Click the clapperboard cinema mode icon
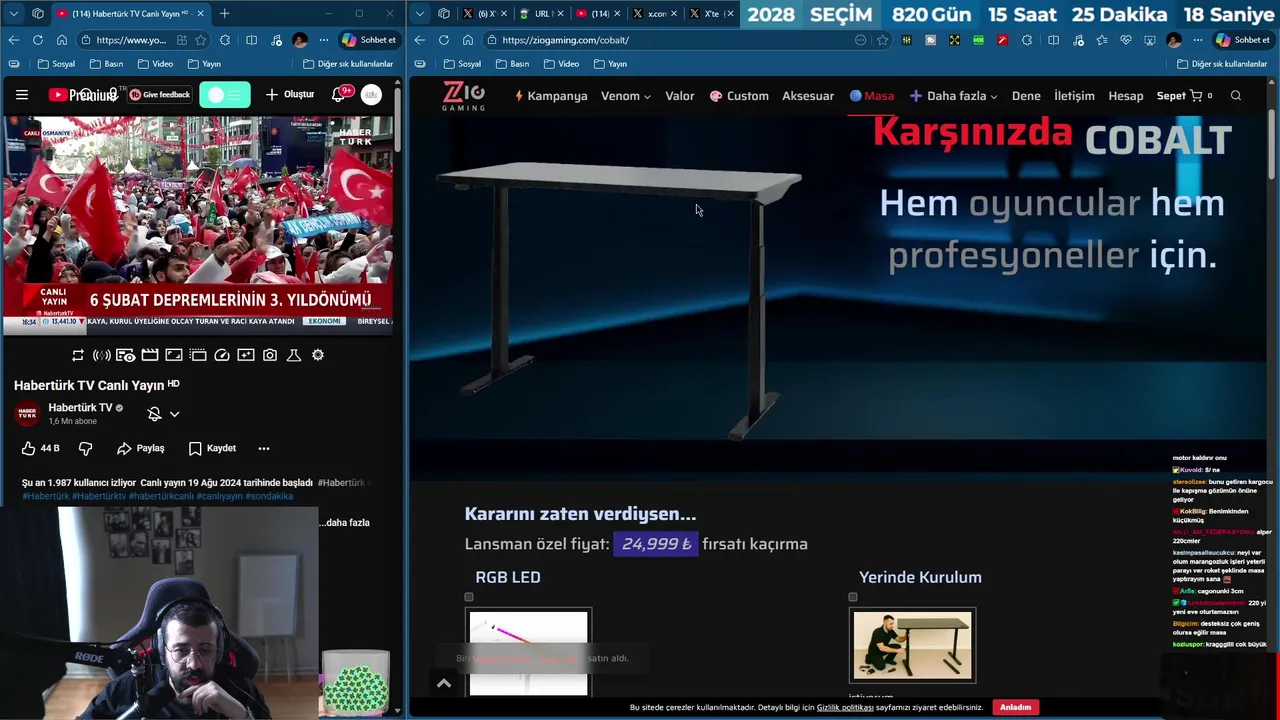This screenshot has height=720, width=1280. pyautogui.click(x=150, y=355)
